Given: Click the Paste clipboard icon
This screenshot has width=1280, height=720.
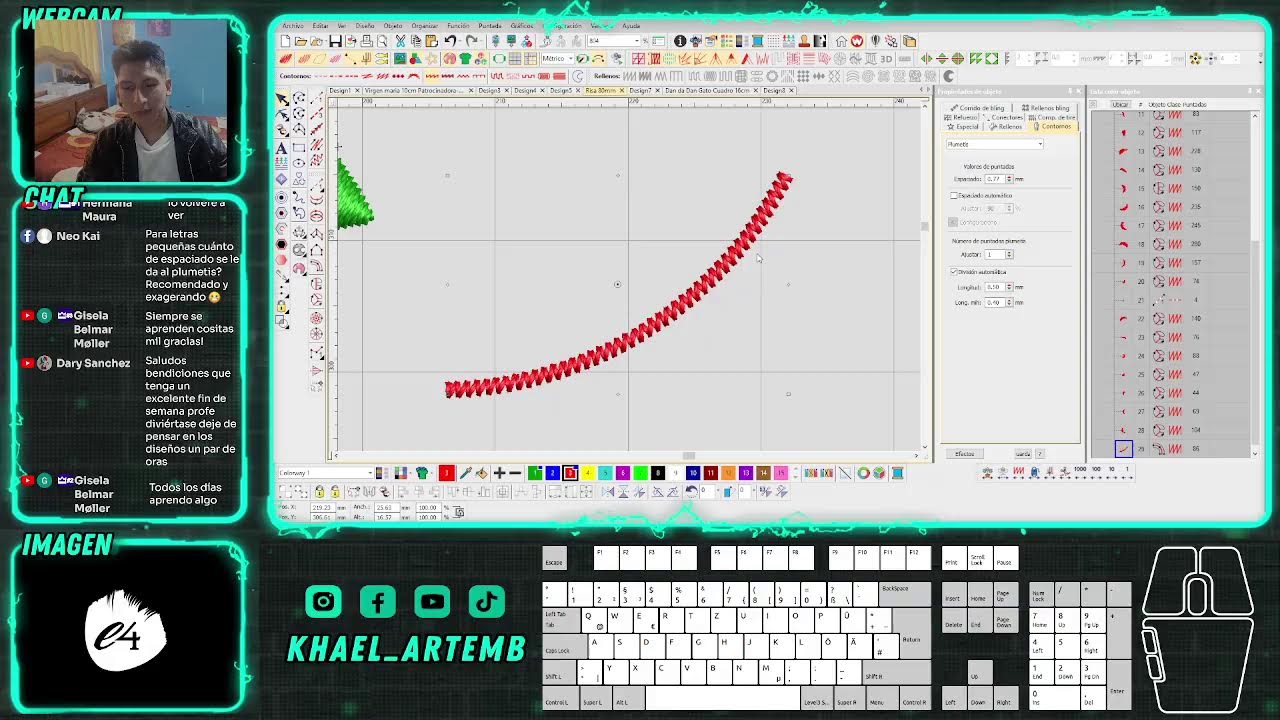Looking at the screenshot, I should (431, 40).
